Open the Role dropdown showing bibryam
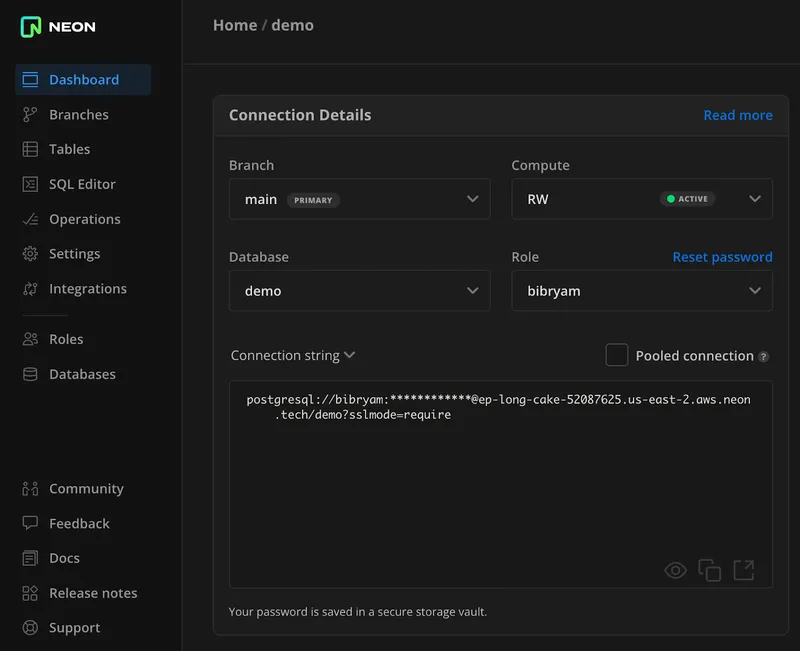The height and width of the screenshot is (651, 800). [641, 291]
